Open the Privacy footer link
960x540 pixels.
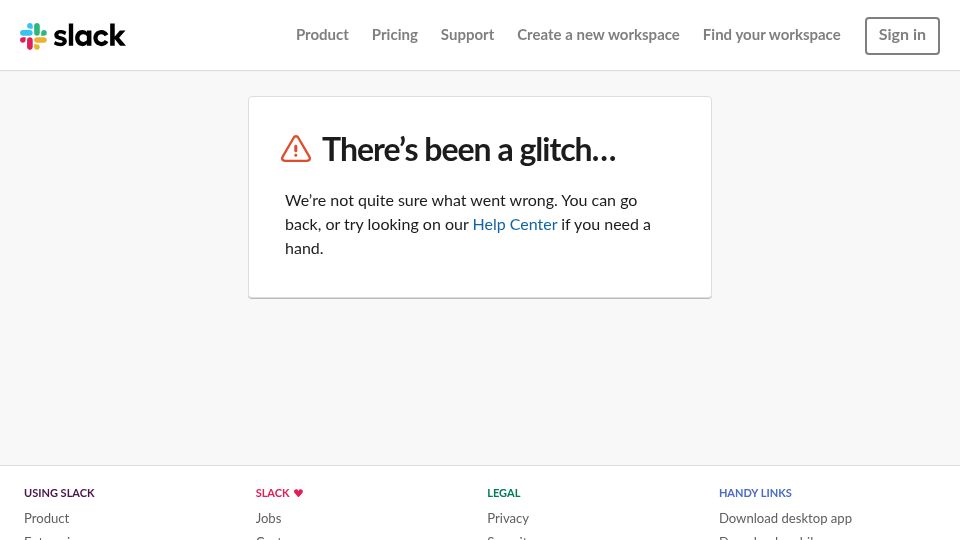tap(508, 518)
